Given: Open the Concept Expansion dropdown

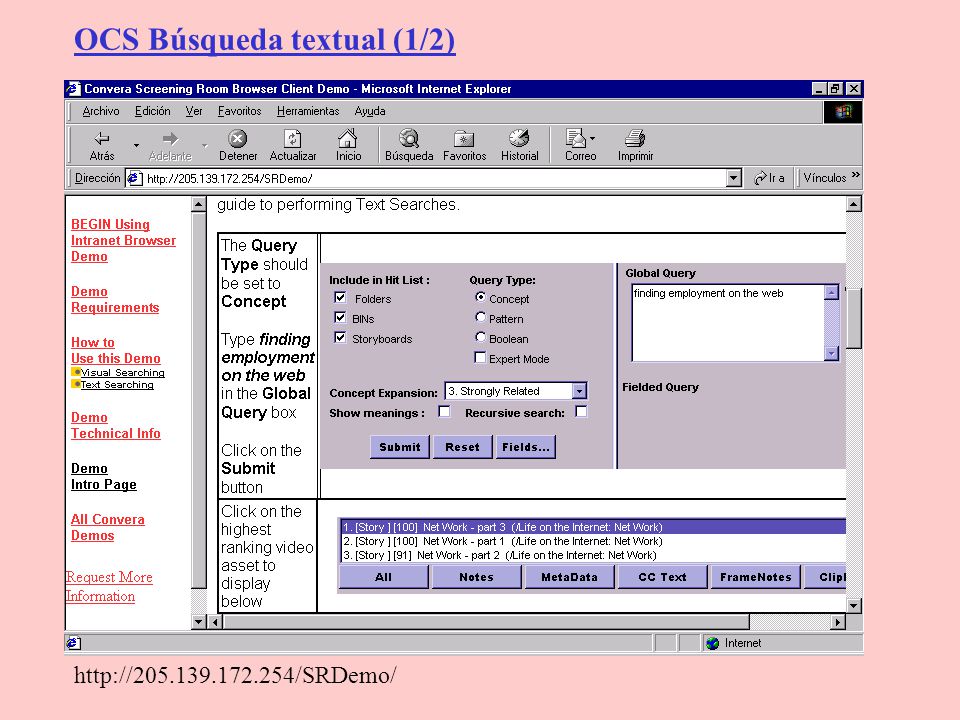Looking at the screenshot, I should click(x=579, y=391).
